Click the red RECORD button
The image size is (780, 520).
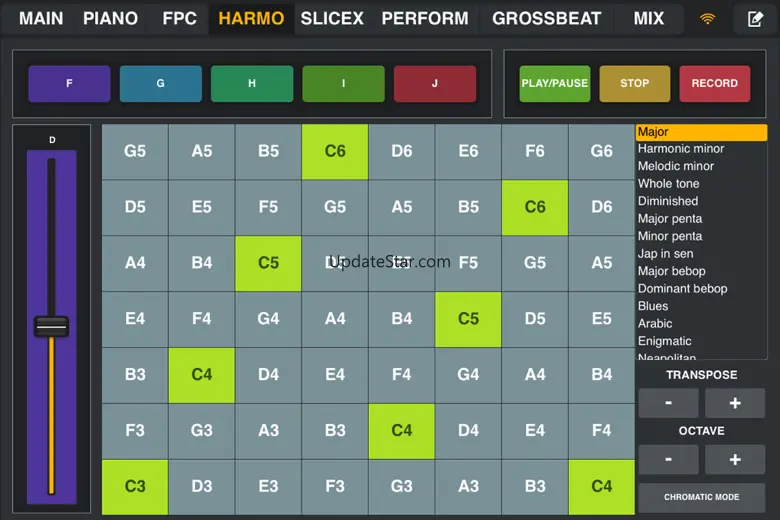[715, 84]
